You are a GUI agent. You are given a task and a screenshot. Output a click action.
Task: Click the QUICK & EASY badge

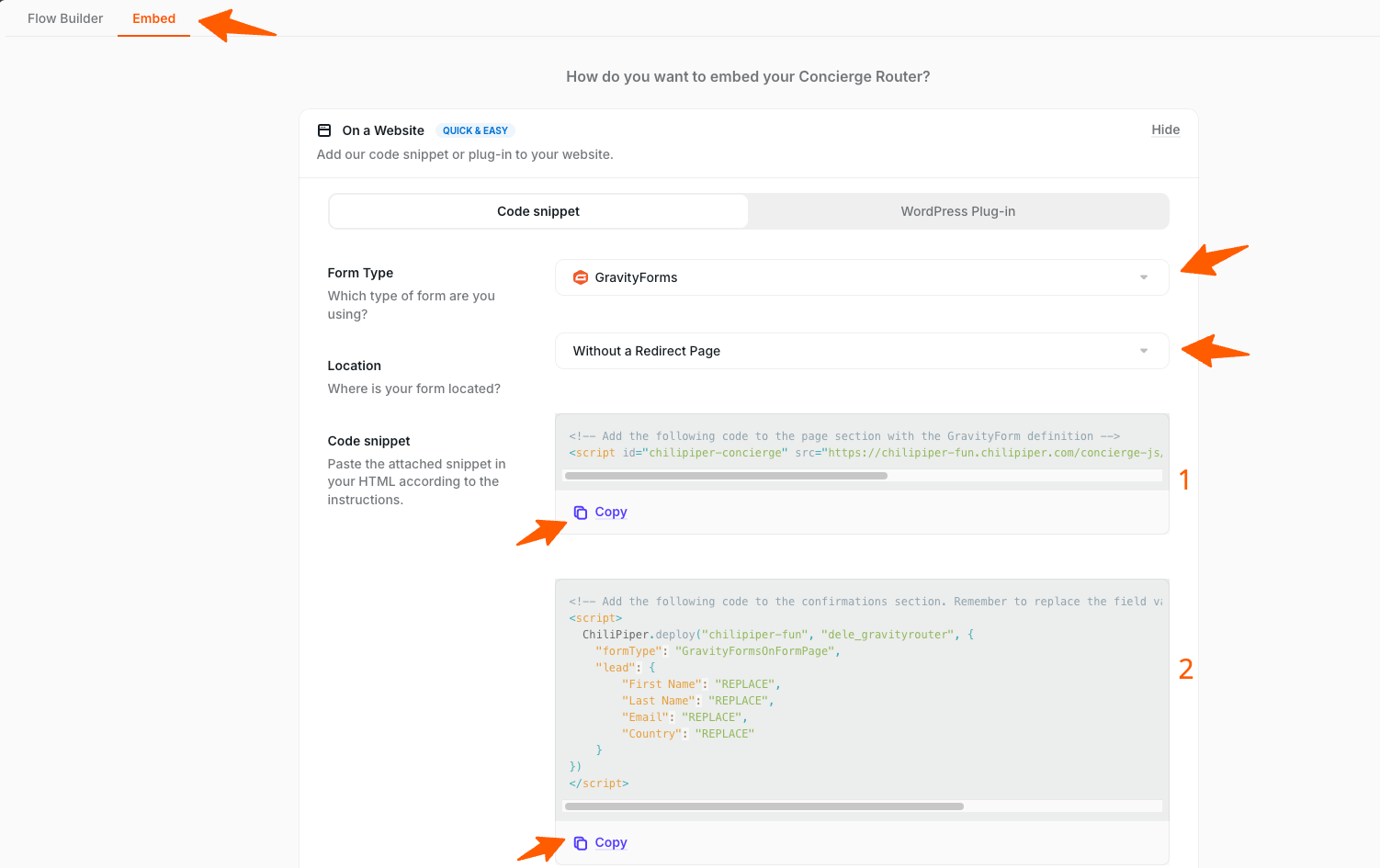coord(475,130)
